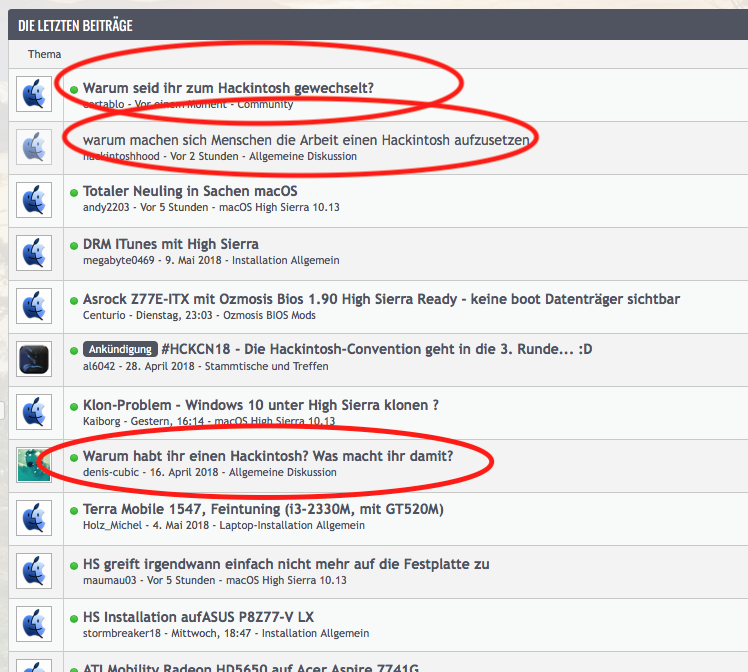
Task: Open profile of user denis-cubic
Action: pos(111,472)
